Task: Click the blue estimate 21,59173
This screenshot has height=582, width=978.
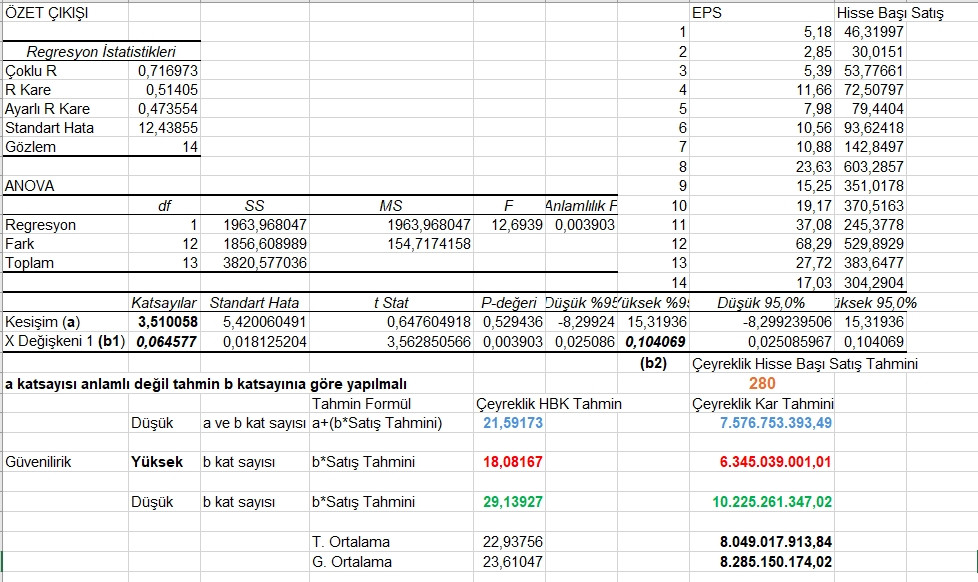Action: coord(513,423)
